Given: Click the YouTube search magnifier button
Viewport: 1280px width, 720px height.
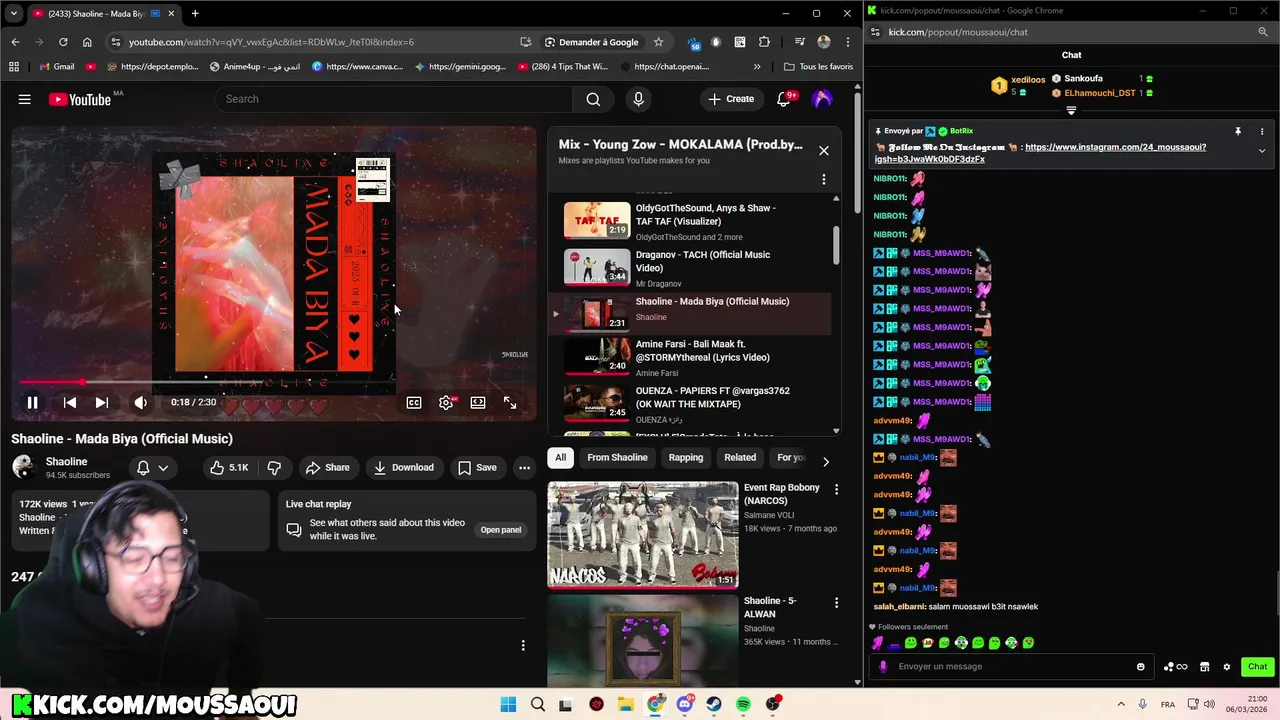Looking at the screenshot, I should pyautogui.click(x=593, y=99).
